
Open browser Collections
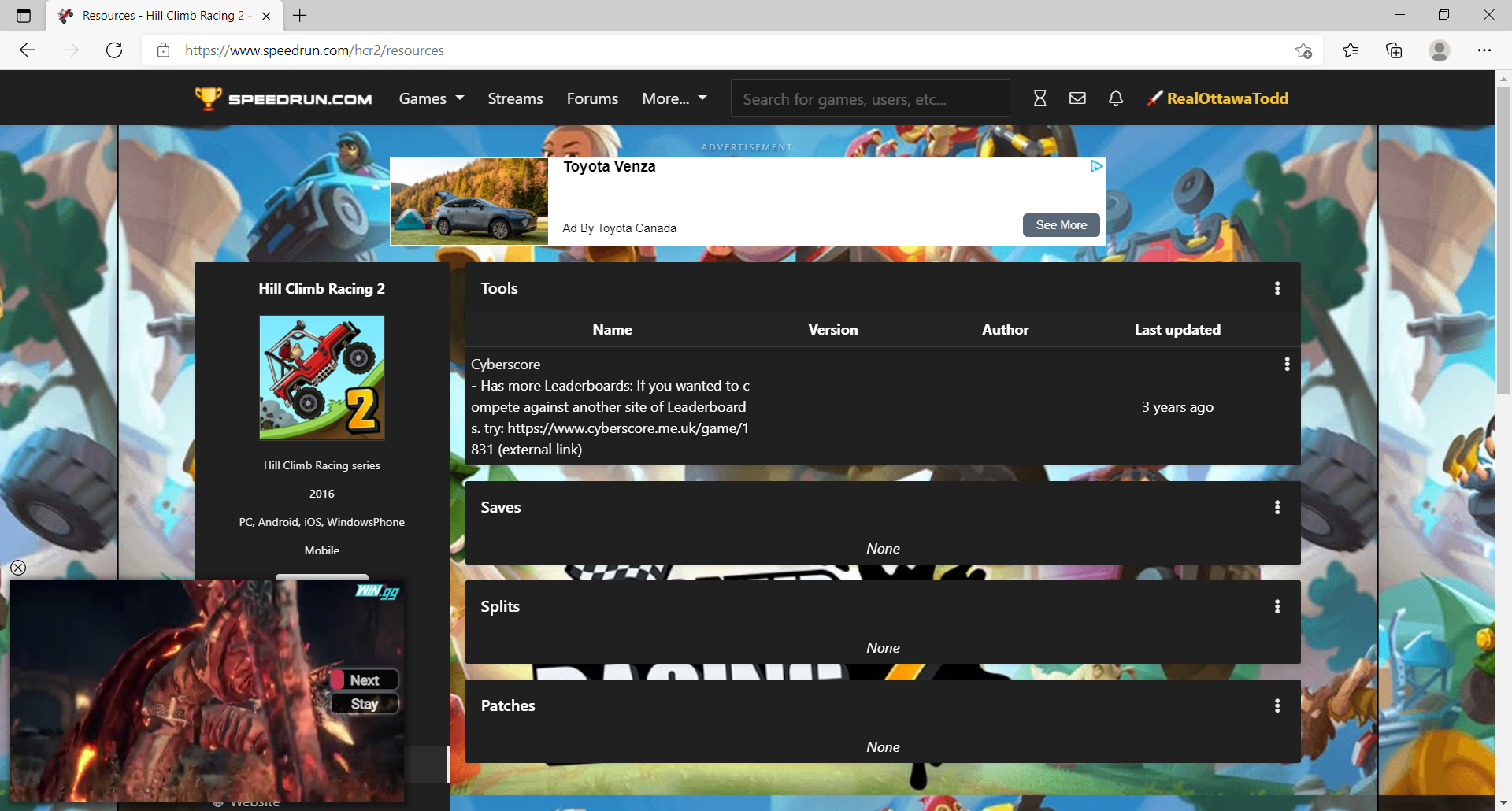1394,50
